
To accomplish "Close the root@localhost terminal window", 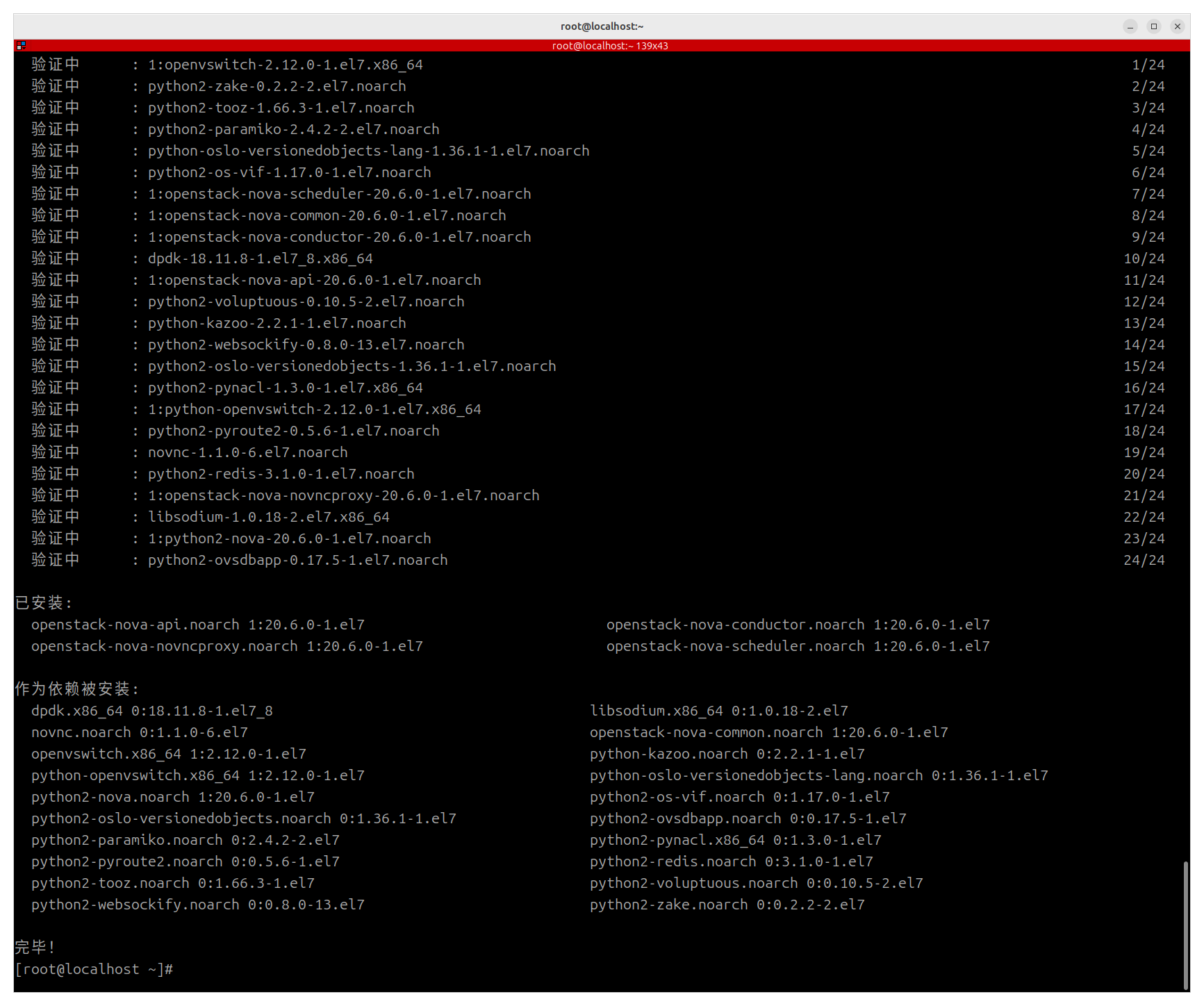I will (x=1178, y=26).
